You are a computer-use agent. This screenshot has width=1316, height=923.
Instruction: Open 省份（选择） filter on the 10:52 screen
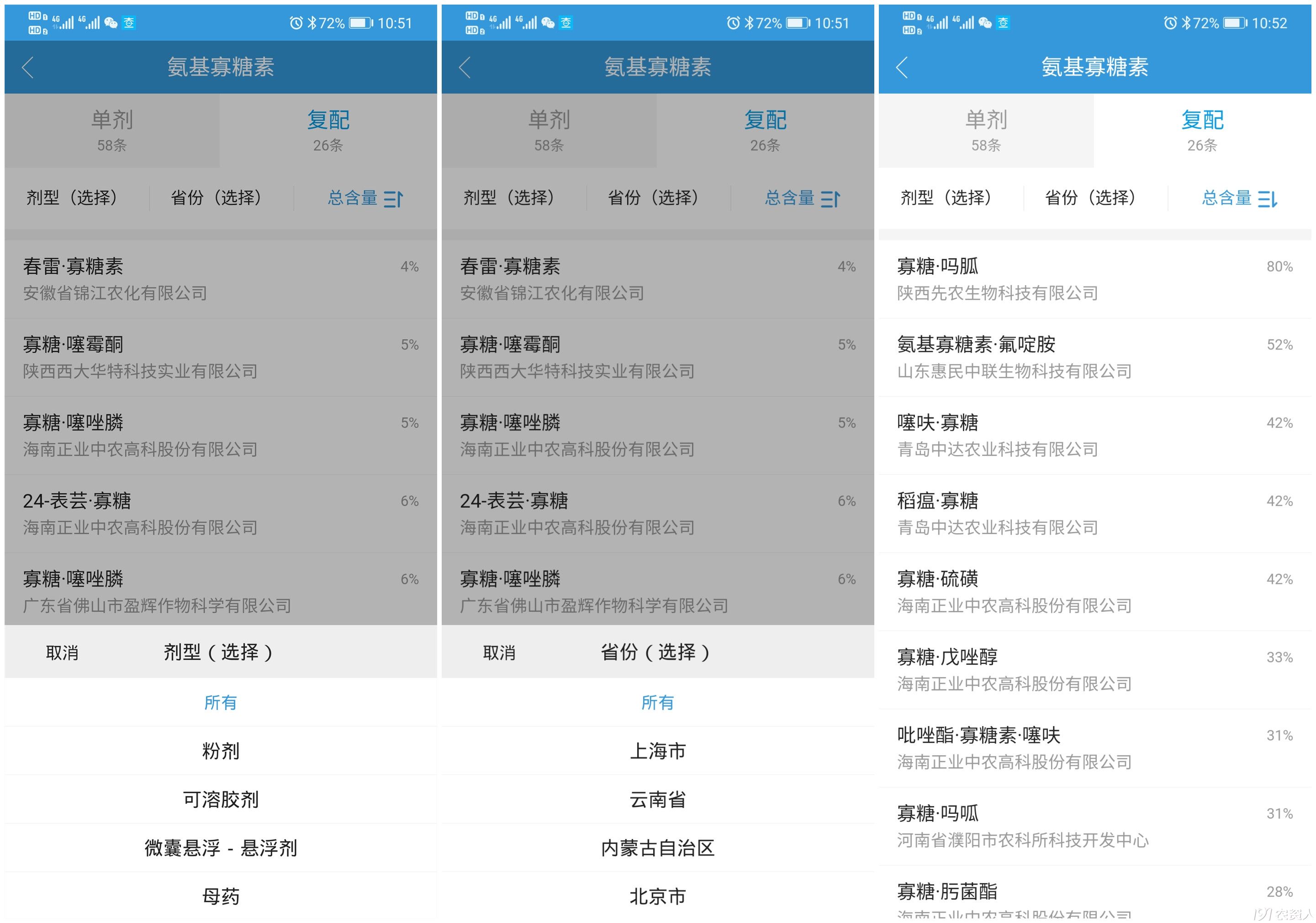[x=1090, y=198]
